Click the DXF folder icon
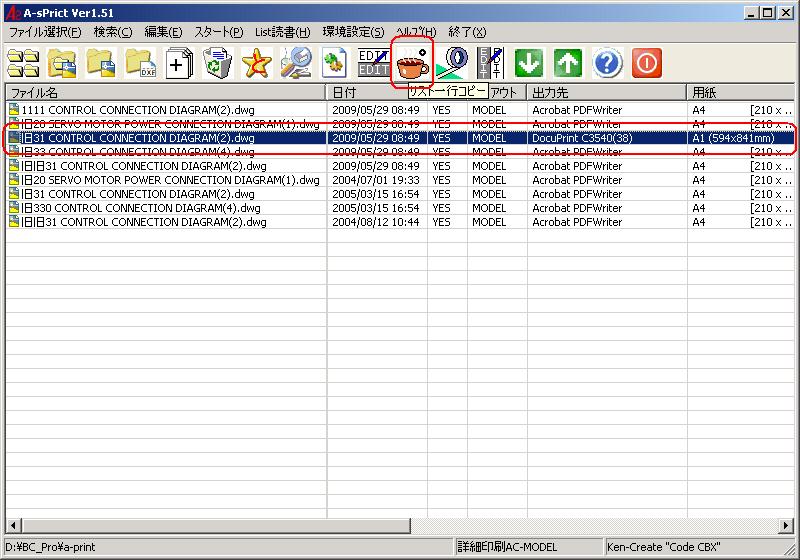 pos(139,63)
